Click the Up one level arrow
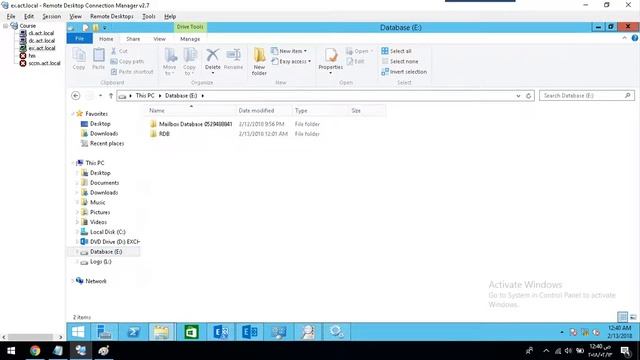The height and width of the screenshot is (360, 640). (x=111, y=96)
